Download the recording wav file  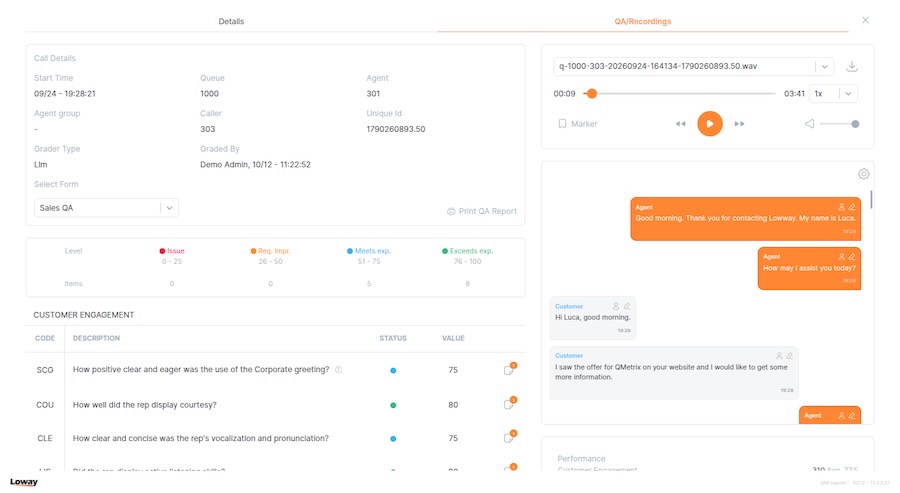tap(852, 66)
